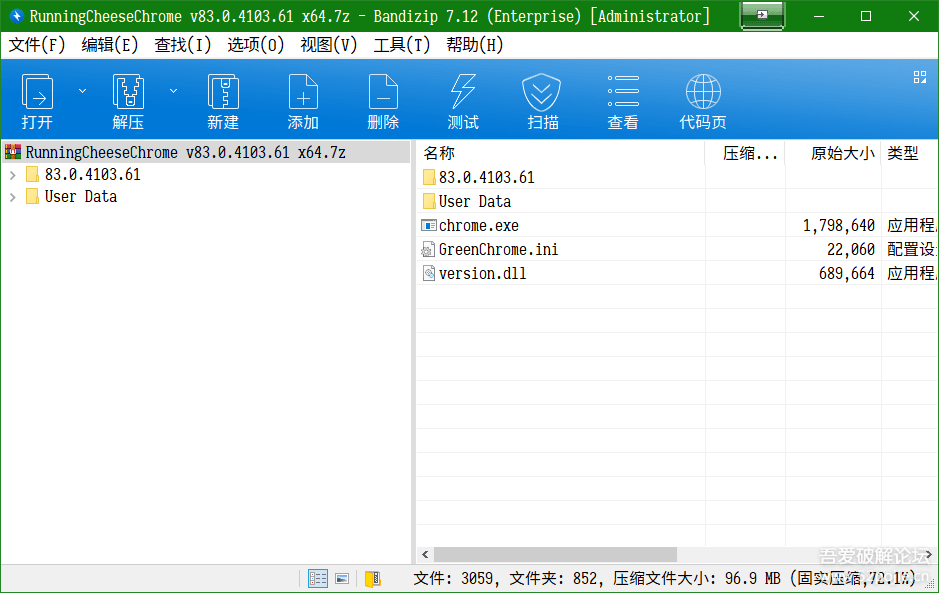Open the 查找(I) menu
The image size is (939, 593).
[x=183, y=45]
